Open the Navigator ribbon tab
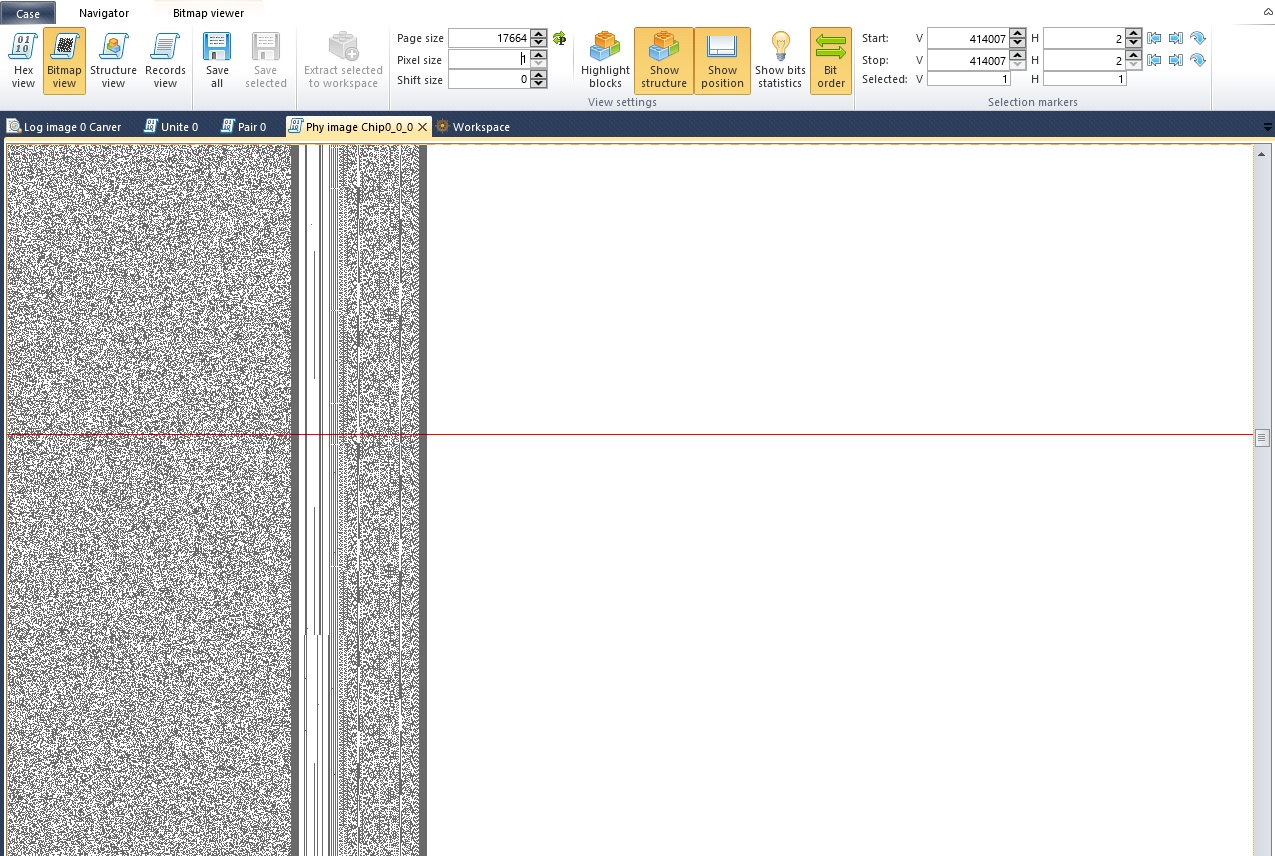This screenshot has width=1275, height=856. point(104,14)
